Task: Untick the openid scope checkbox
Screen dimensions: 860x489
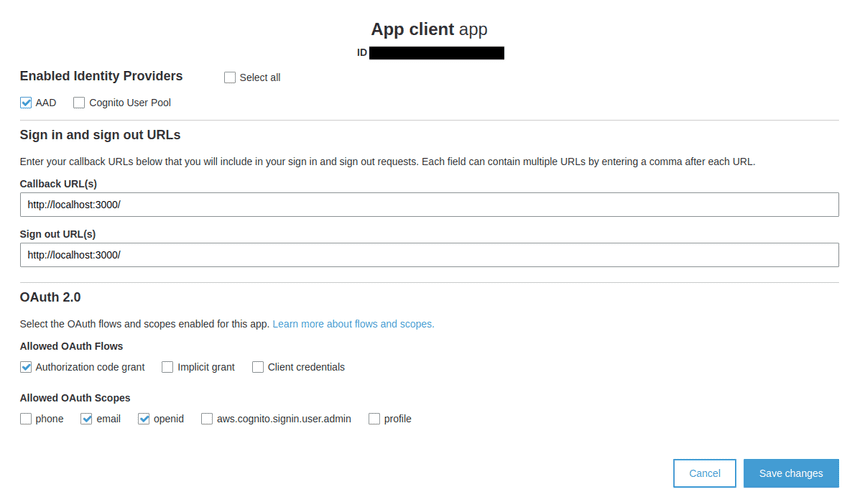Action: click(x=144, y=419)
